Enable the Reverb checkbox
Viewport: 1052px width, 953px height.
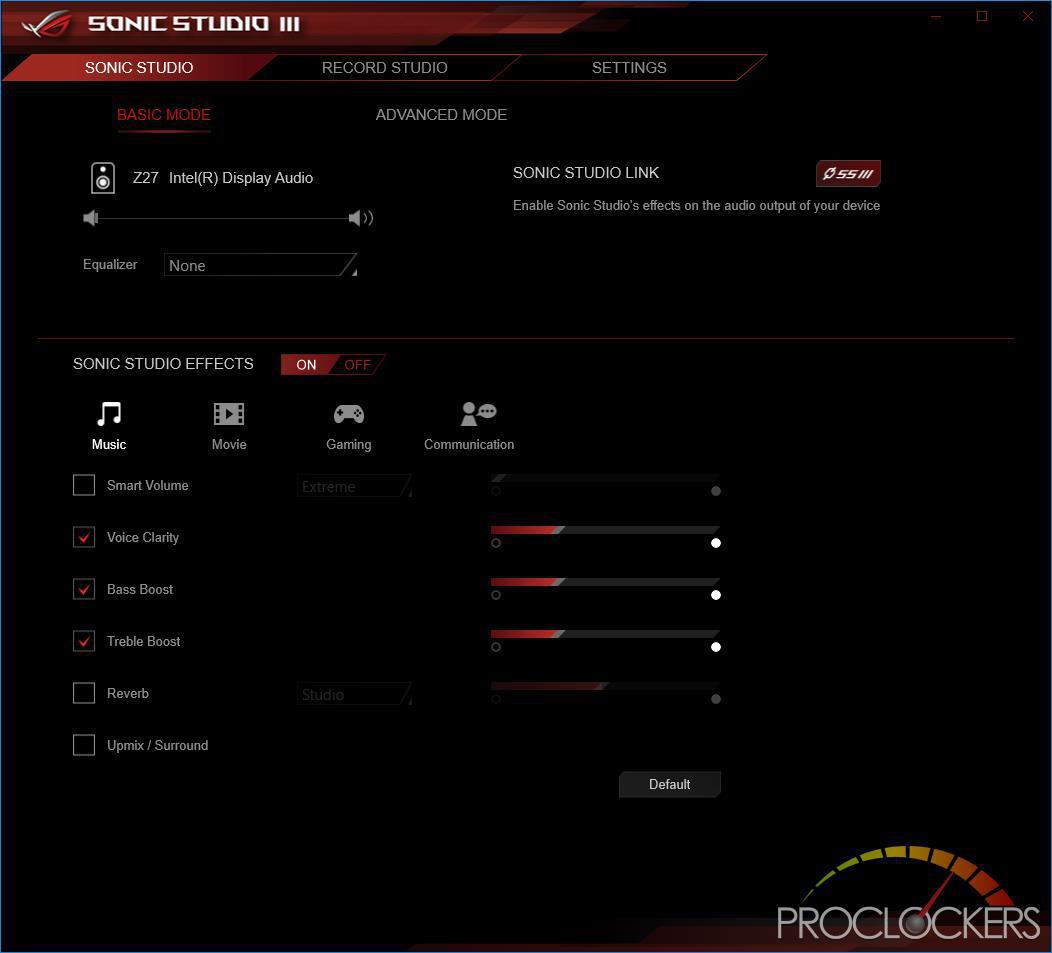click(84, 693)
